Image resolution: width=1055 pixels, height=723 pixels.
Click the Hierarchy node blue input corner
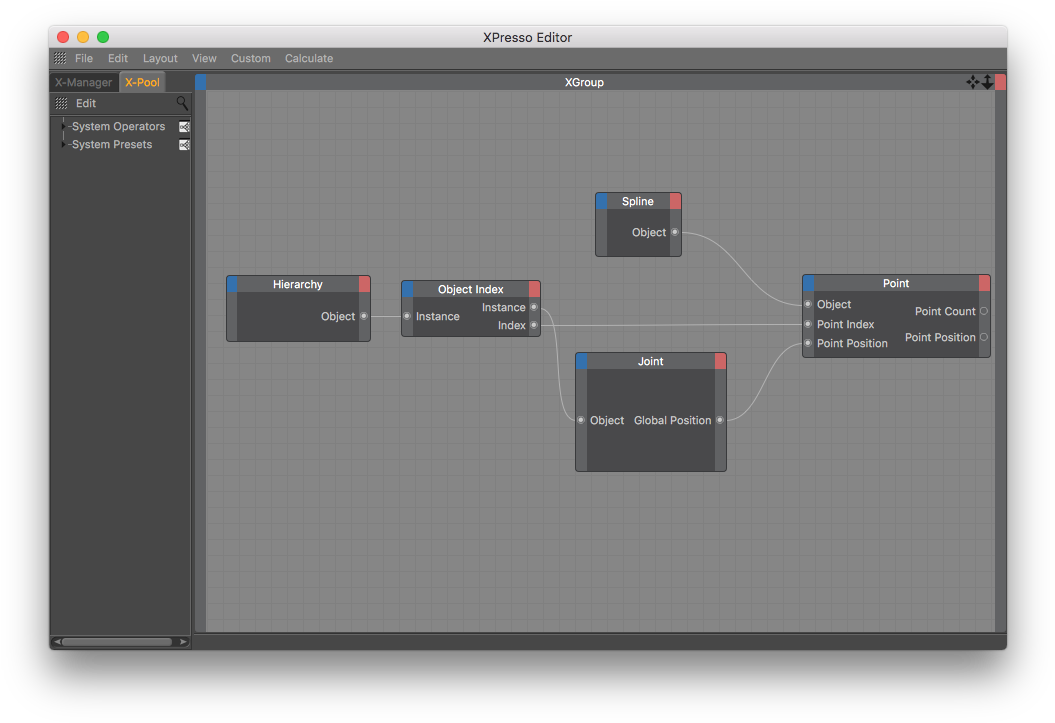pyautogui.click(x=232, y=284)
